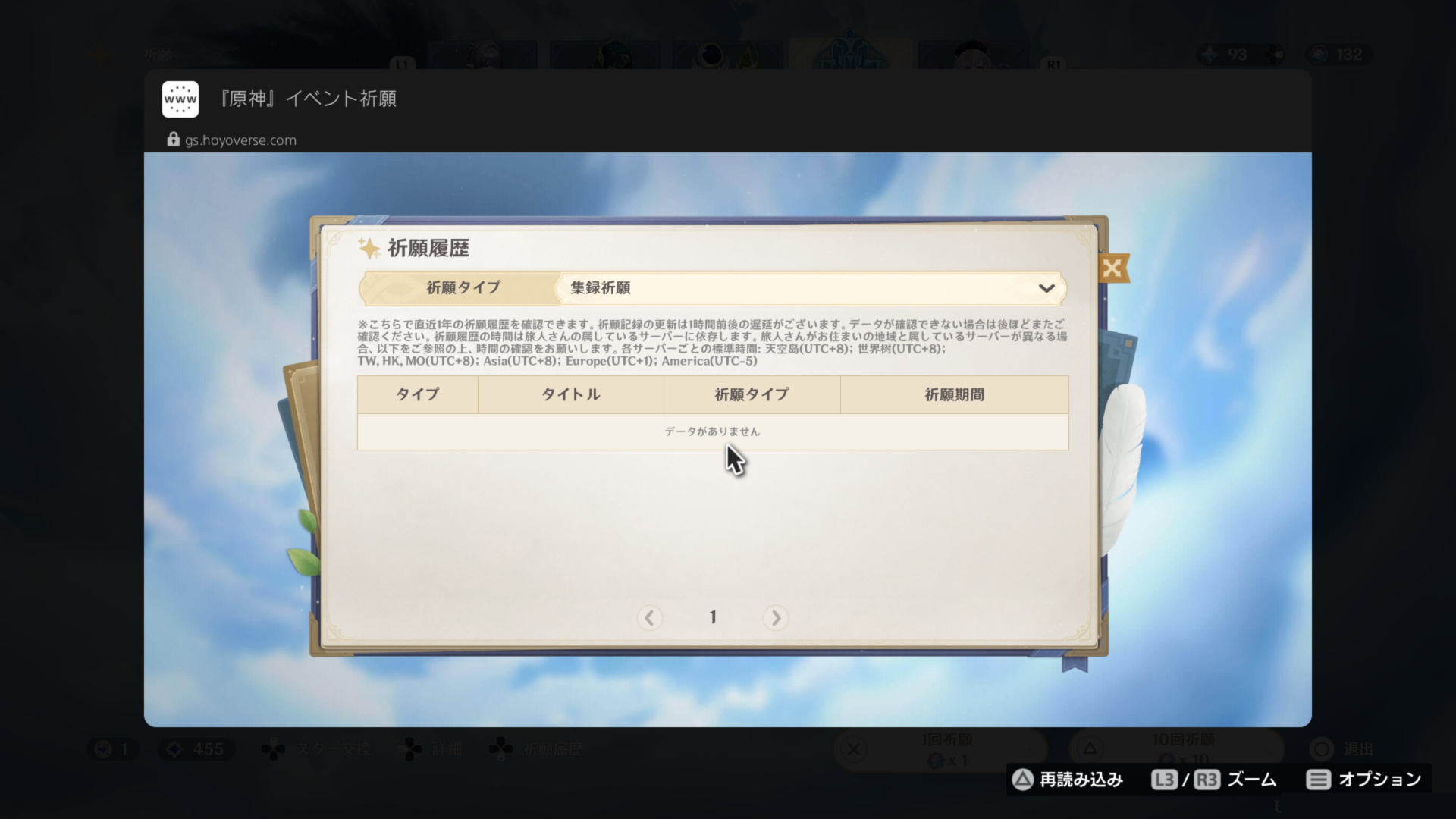Screen dimensions: 1456x819
Task: Select the 祈願期間 column header
Action: coord(955,394)
